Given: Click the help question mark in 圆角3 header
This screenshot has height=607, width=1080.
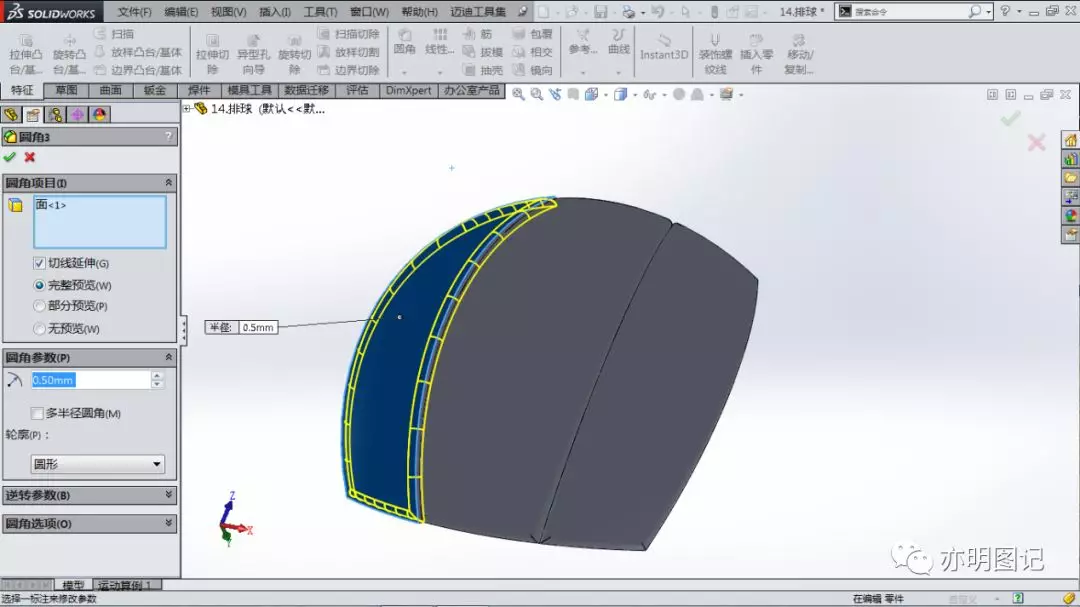Looking at the screenshot, I should [x=168, y=136].
